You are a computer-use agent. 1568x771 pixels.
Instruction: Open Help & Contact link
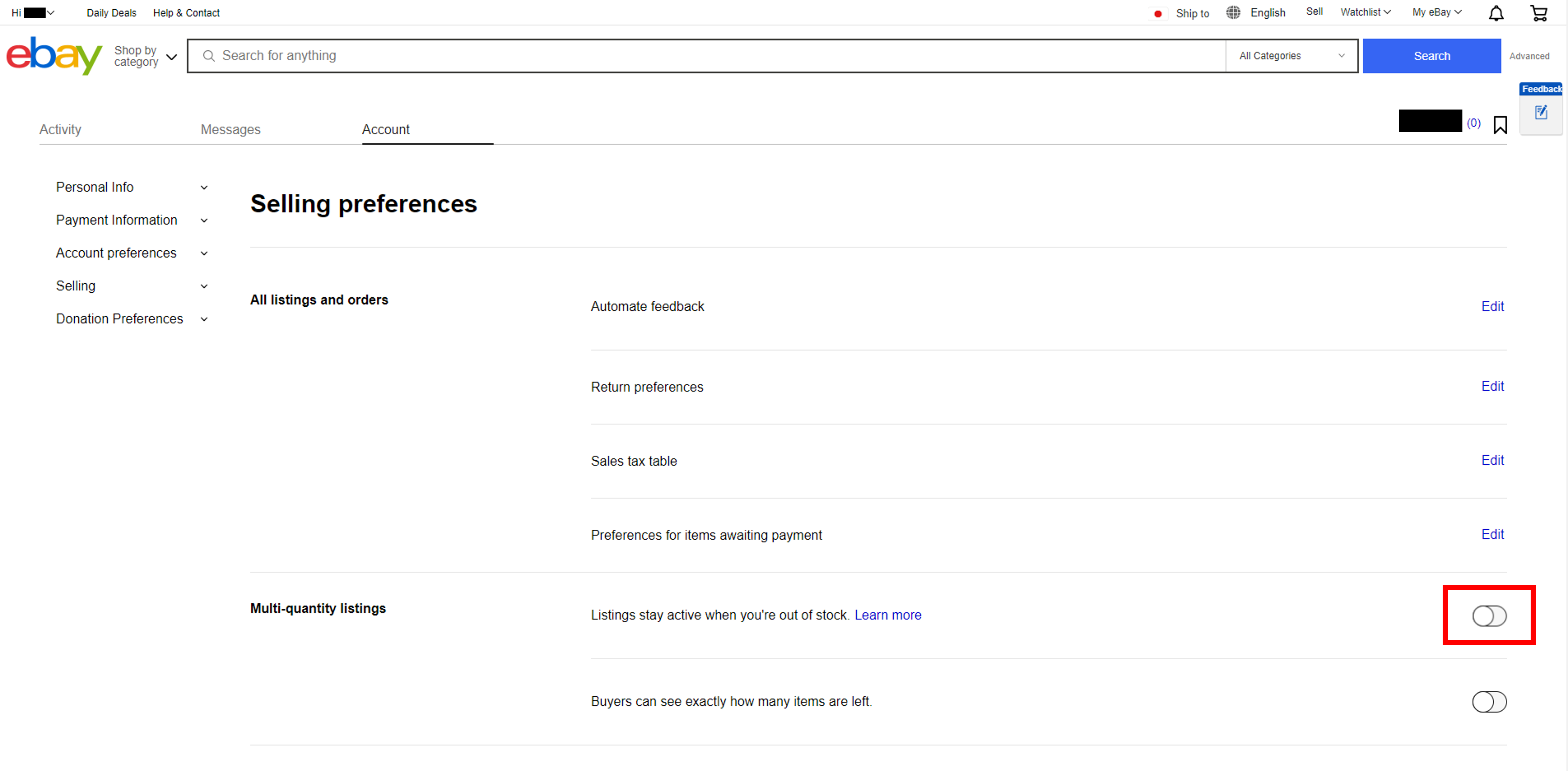click(x=186, y=13)
